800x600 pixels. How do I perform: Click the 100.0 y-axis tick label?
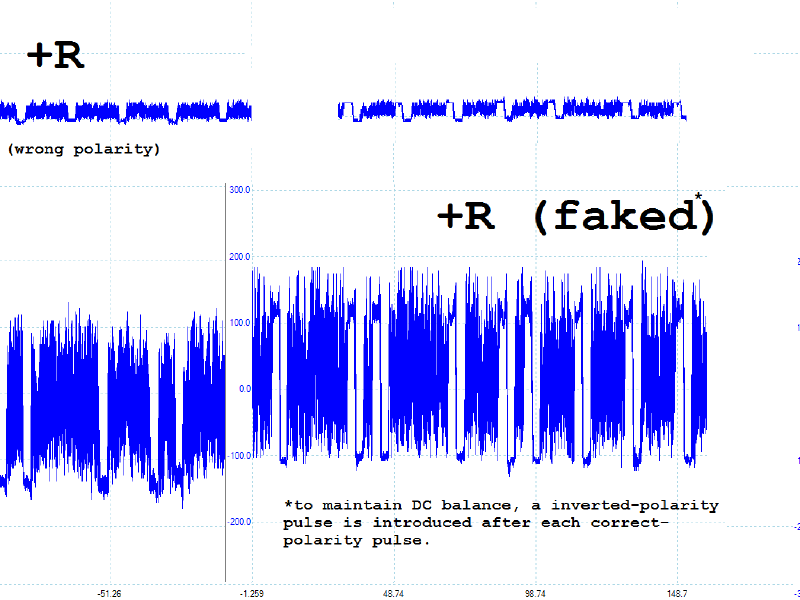click(240, 323)
